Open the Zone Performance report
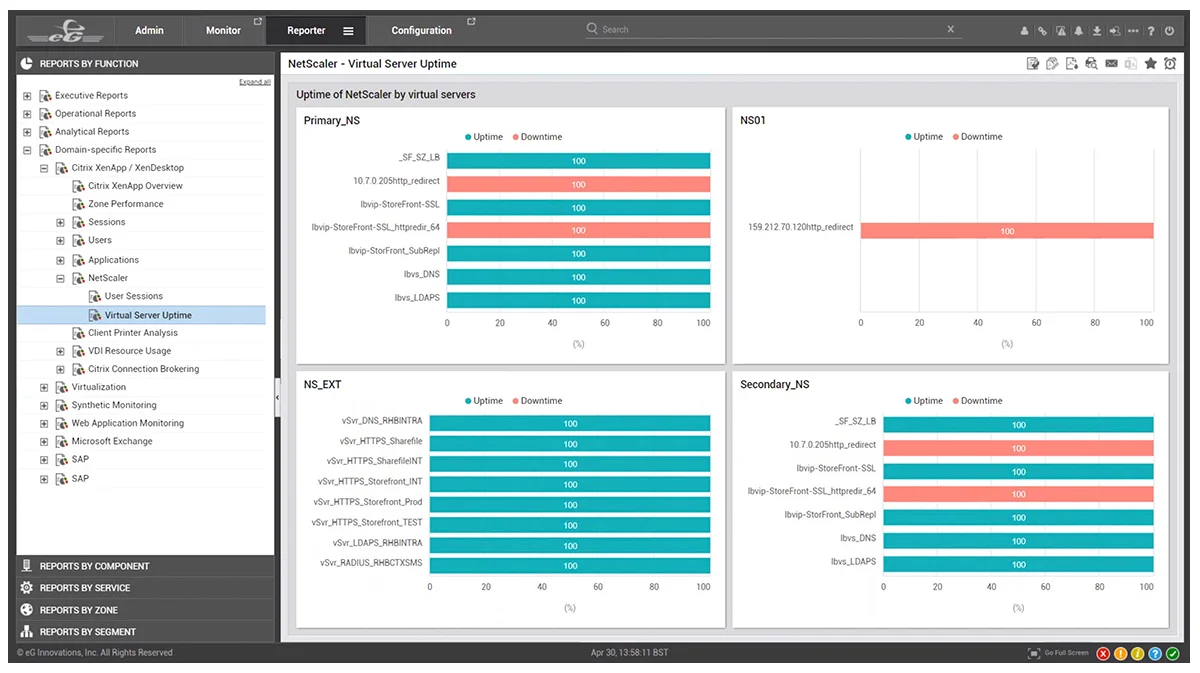This screenshot has width=1200, height=673. [126, 204]
